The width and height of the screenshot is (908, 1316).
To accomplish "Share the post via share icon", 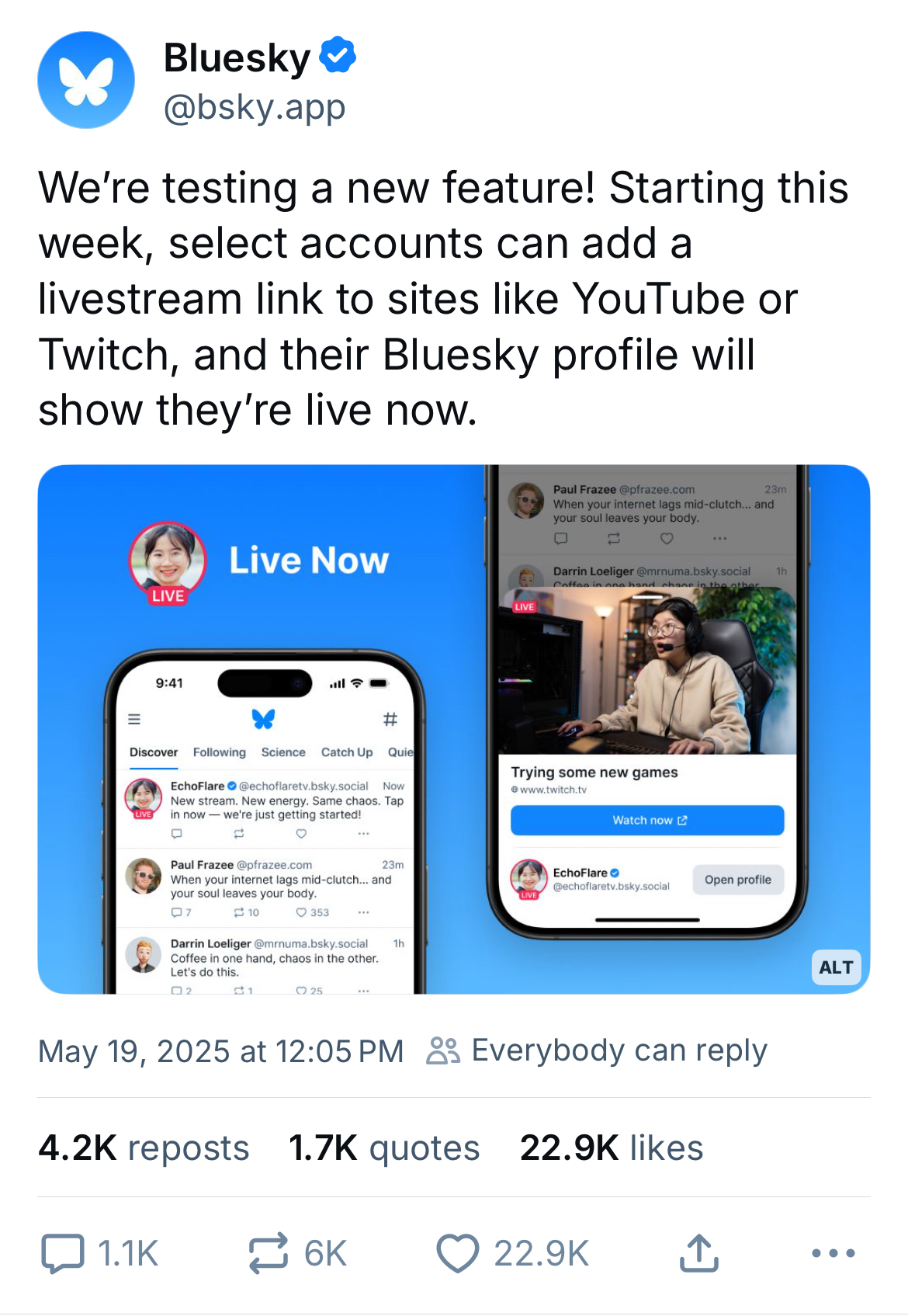I will (698, 1253).
